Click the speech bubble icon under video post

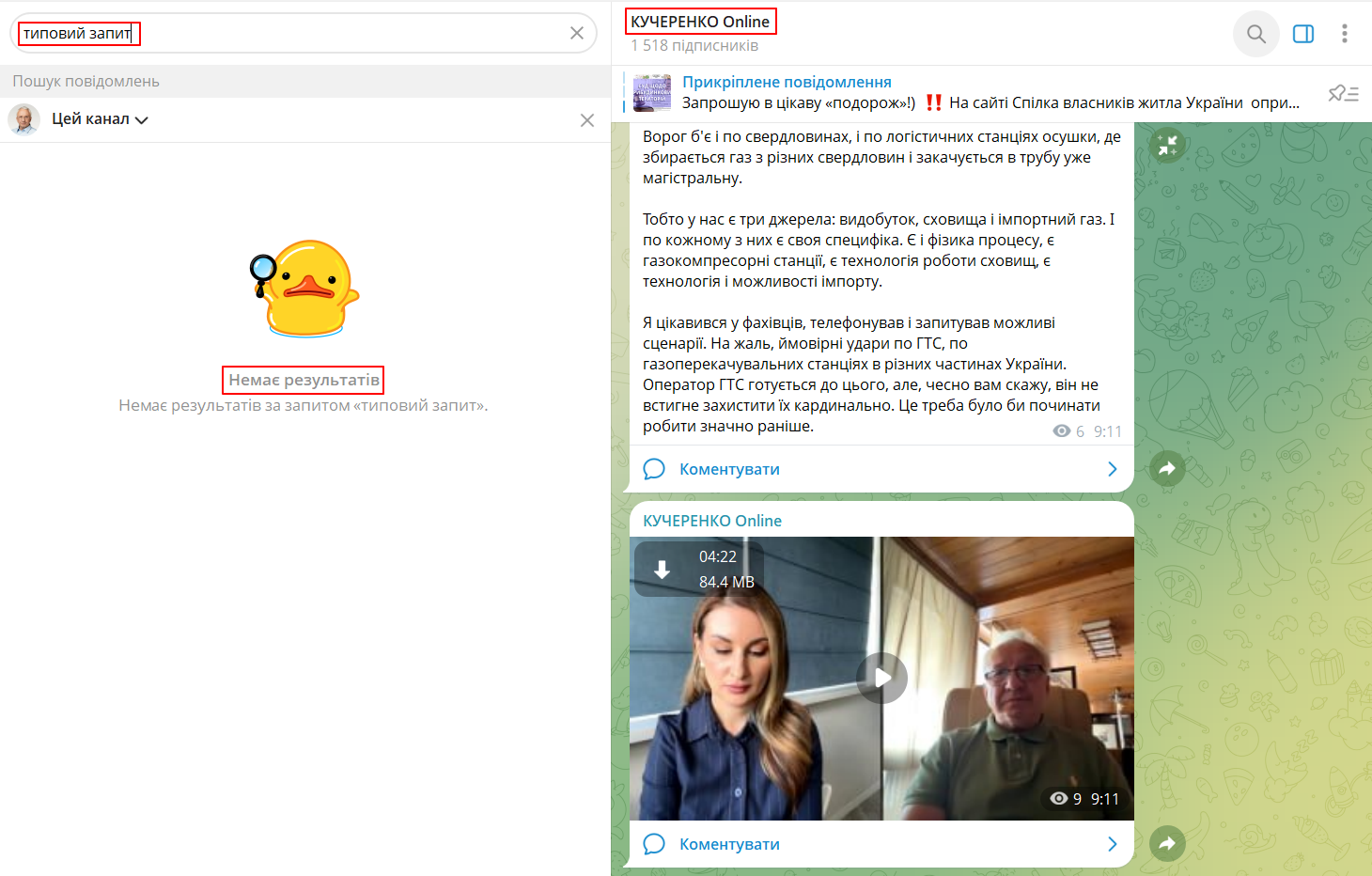coord(654,844)
